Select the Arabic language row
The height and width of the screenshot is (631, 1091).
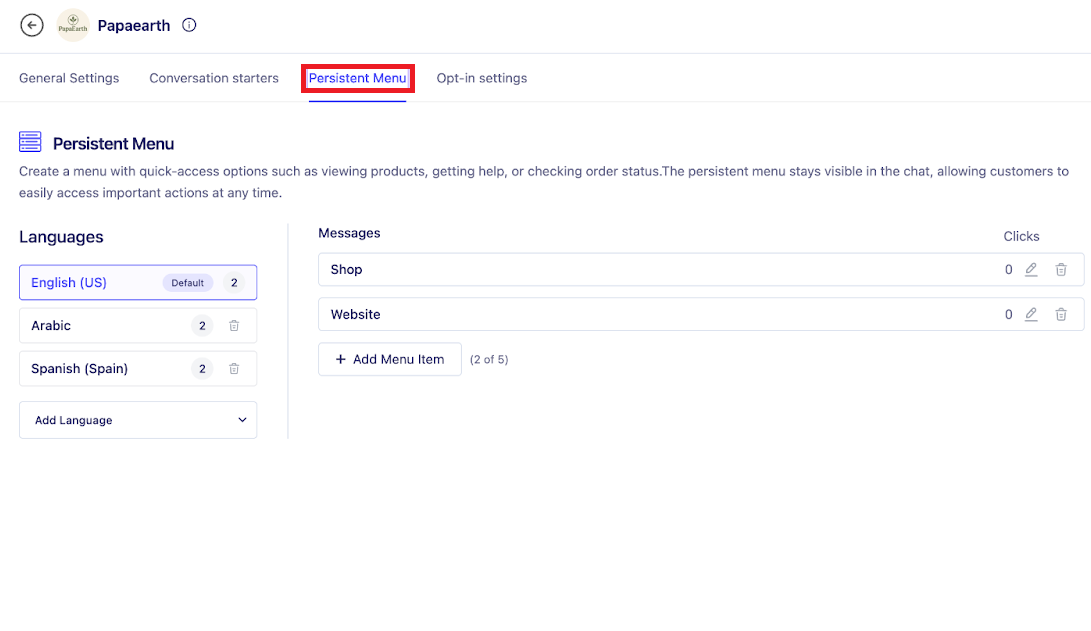[138, 326]
